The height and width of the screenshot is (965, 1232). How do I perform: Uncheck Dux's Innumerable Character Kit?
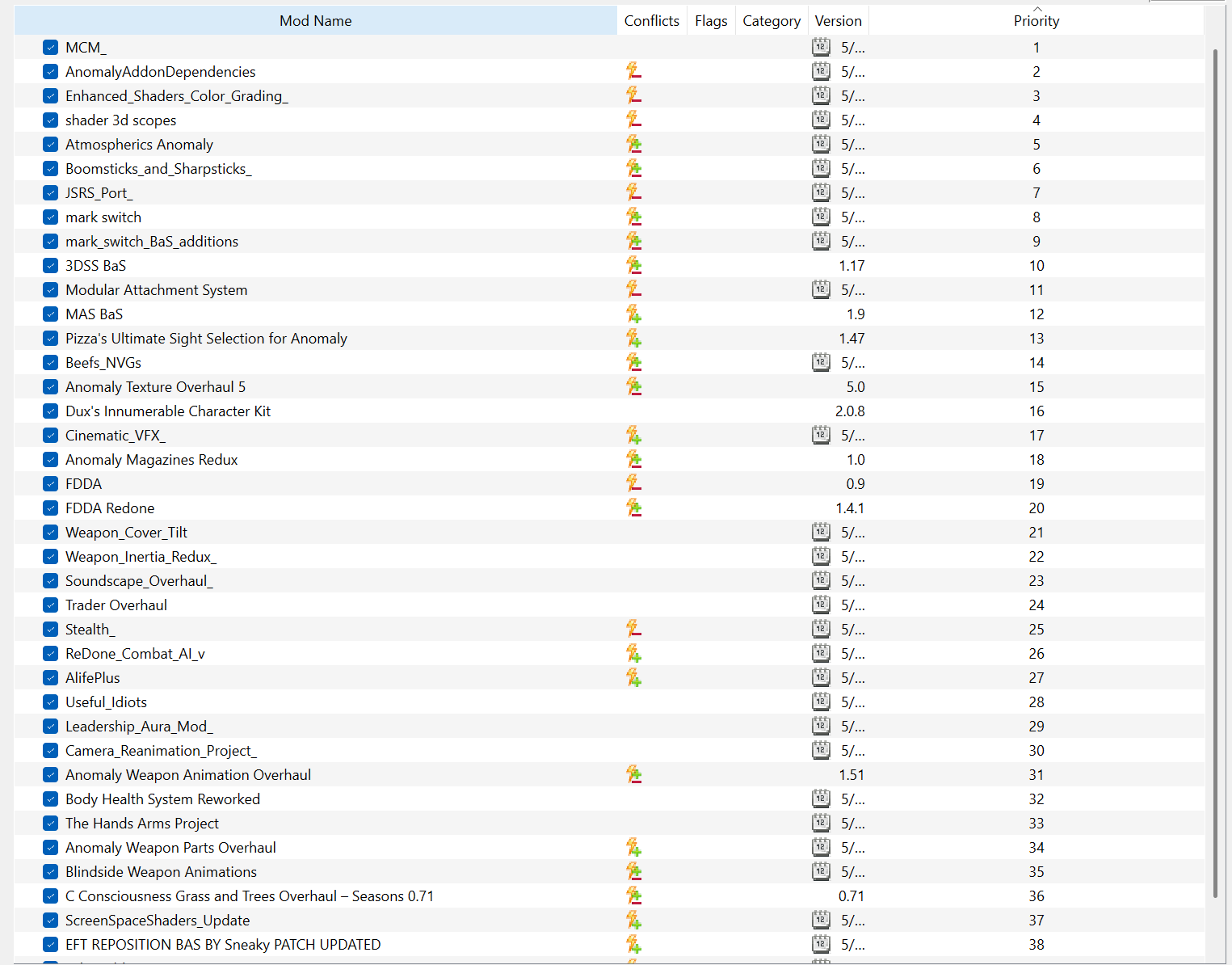point(50,411)
